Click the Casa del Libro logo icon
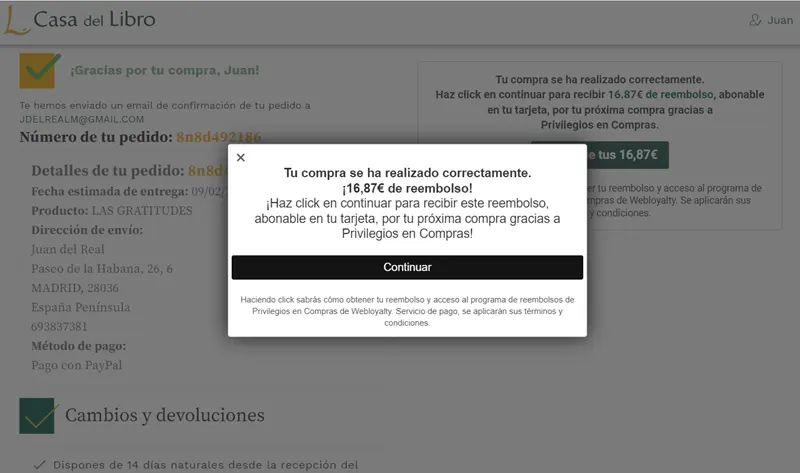The width and height of the screenshot is (800, 473). tap(15, 20)
